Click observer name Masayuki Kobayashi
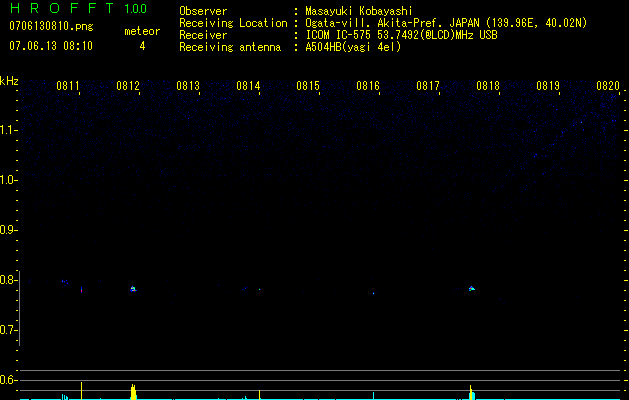 359,11
